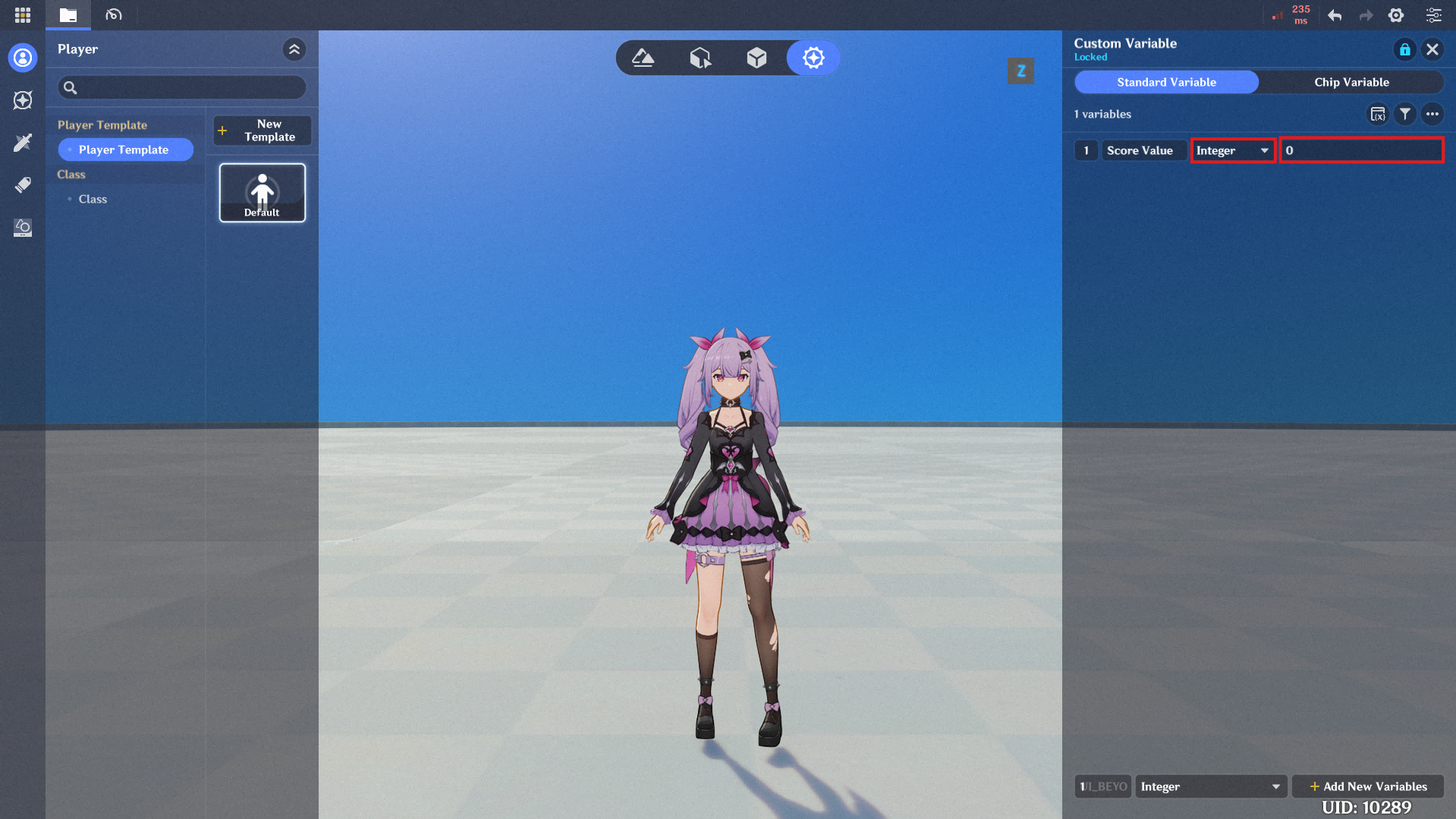Select the sword skill sidebar icon
The height and width of the screenshot is (819, 1456).
tap(23, 143)
